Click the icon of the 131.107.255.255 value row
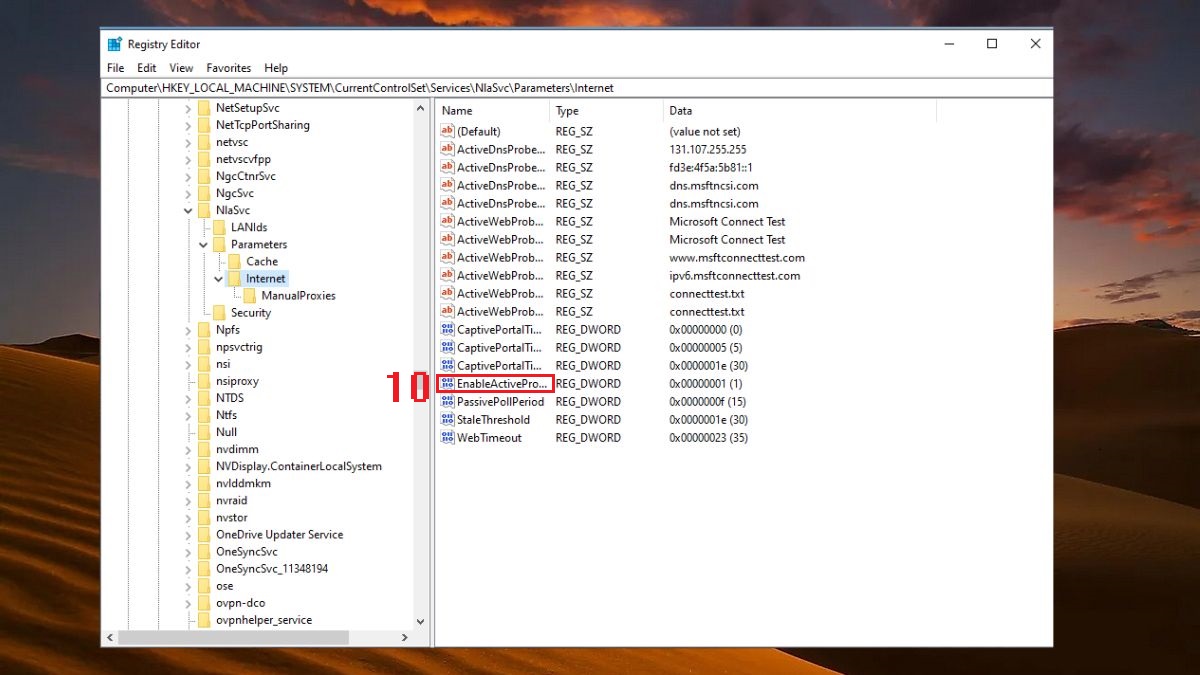This screenshot has width=1200, height=675. click(x=447, y=149)
